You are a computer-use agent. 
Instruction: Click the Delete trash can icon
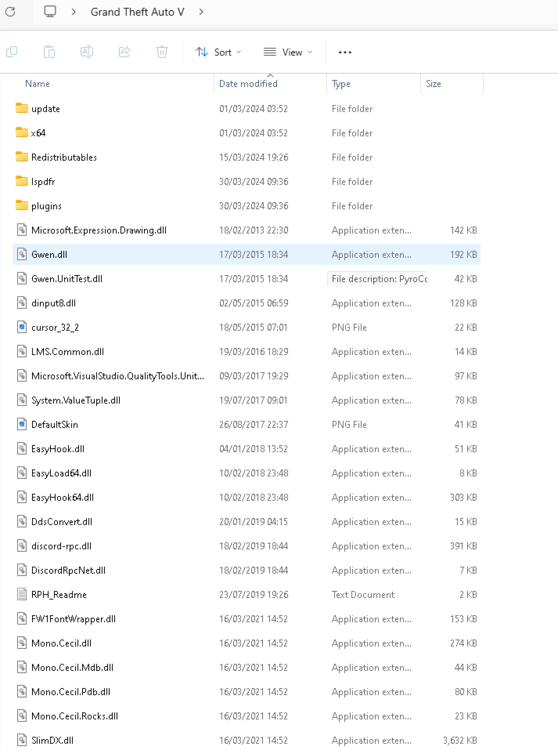(162, 52)
